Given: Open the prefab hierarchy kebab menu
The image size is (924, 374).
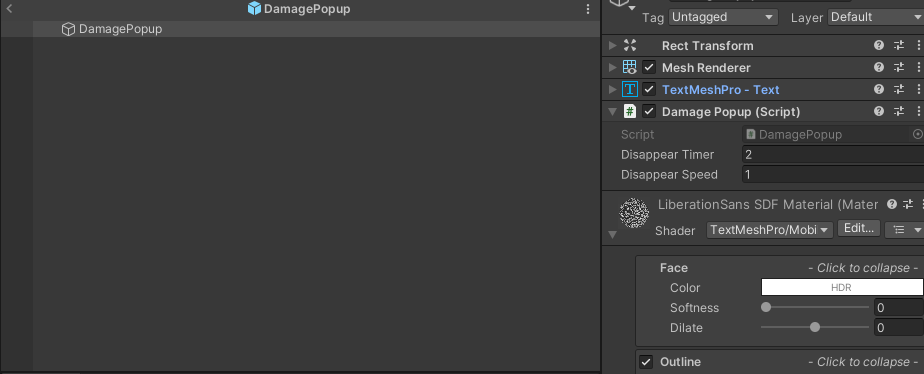Looking at the screenshot, I should pos(588,9).
